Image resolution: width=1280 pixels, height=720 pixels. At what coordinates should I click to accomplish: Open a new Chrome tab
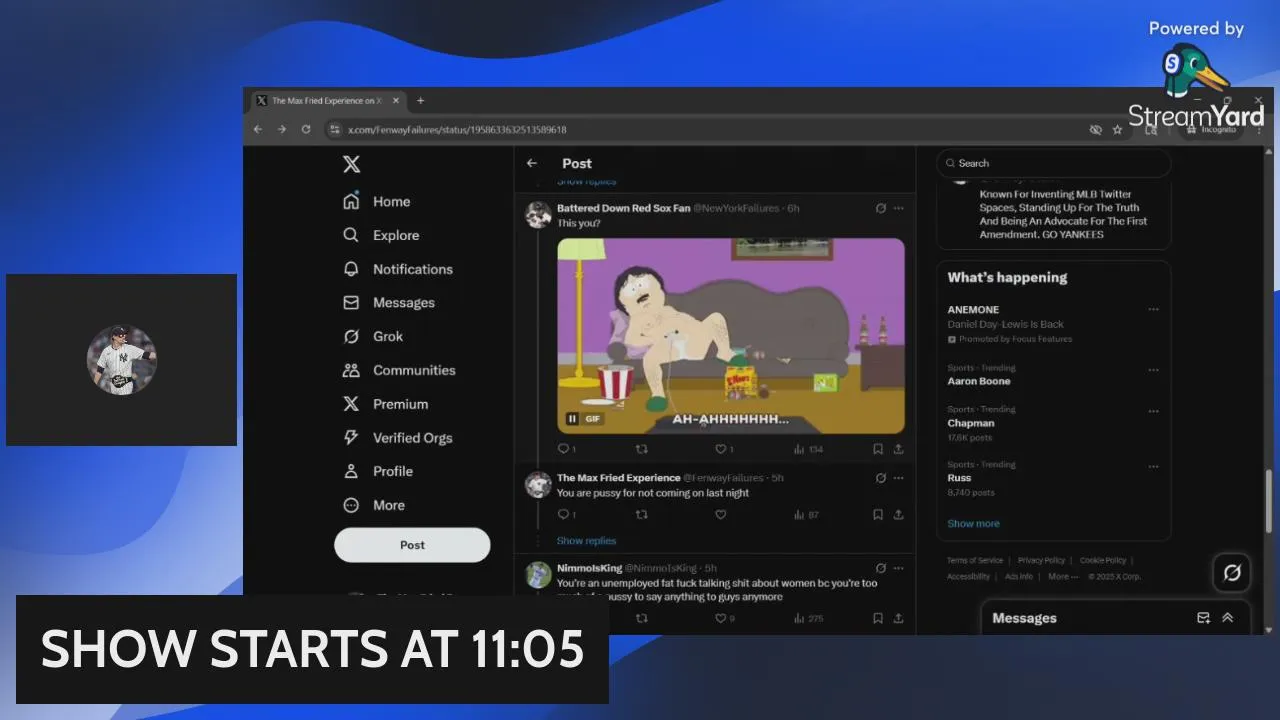pos(421,101)
